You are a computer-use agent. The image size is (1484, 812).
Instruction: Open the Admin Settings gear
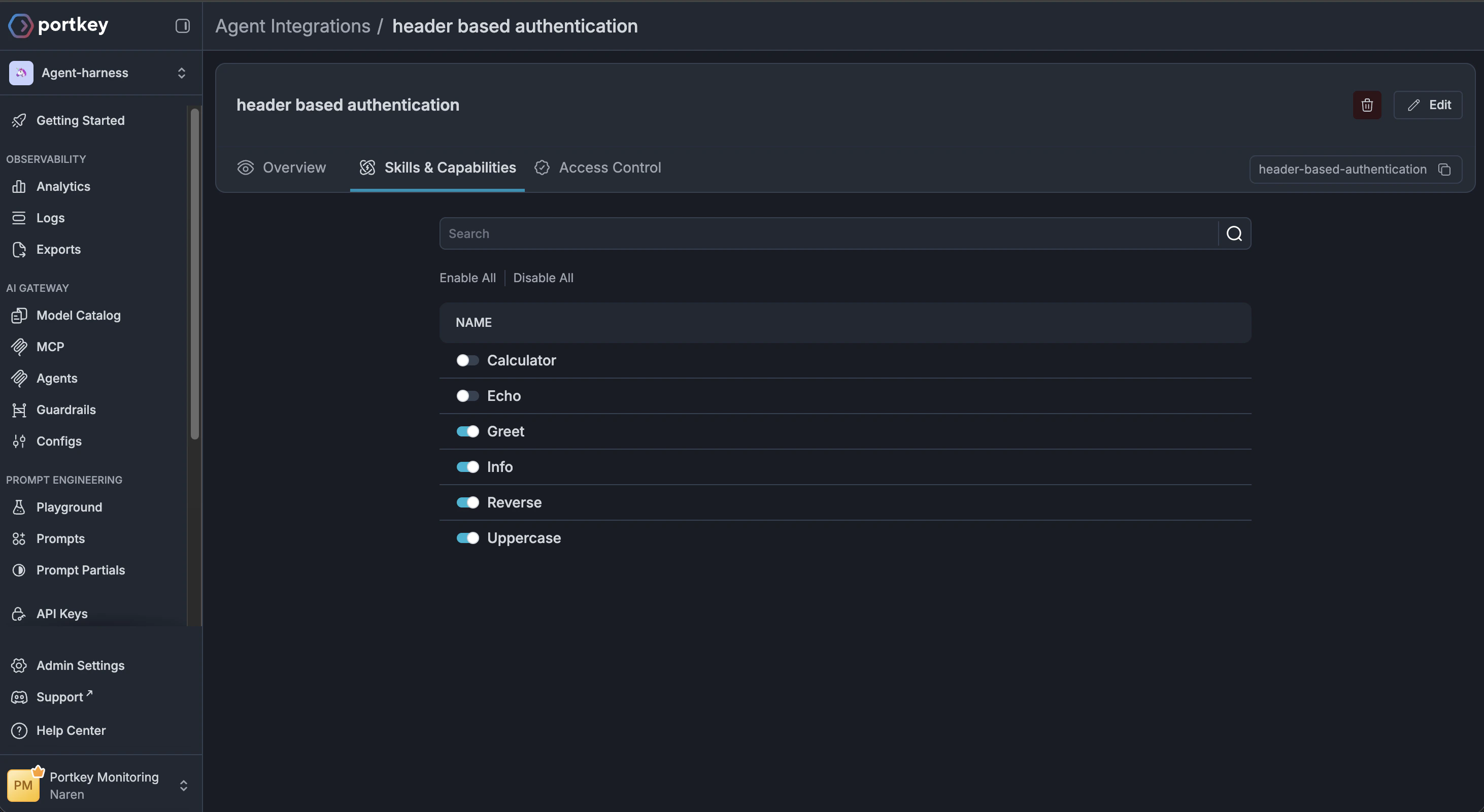click(x=80, y=665)
